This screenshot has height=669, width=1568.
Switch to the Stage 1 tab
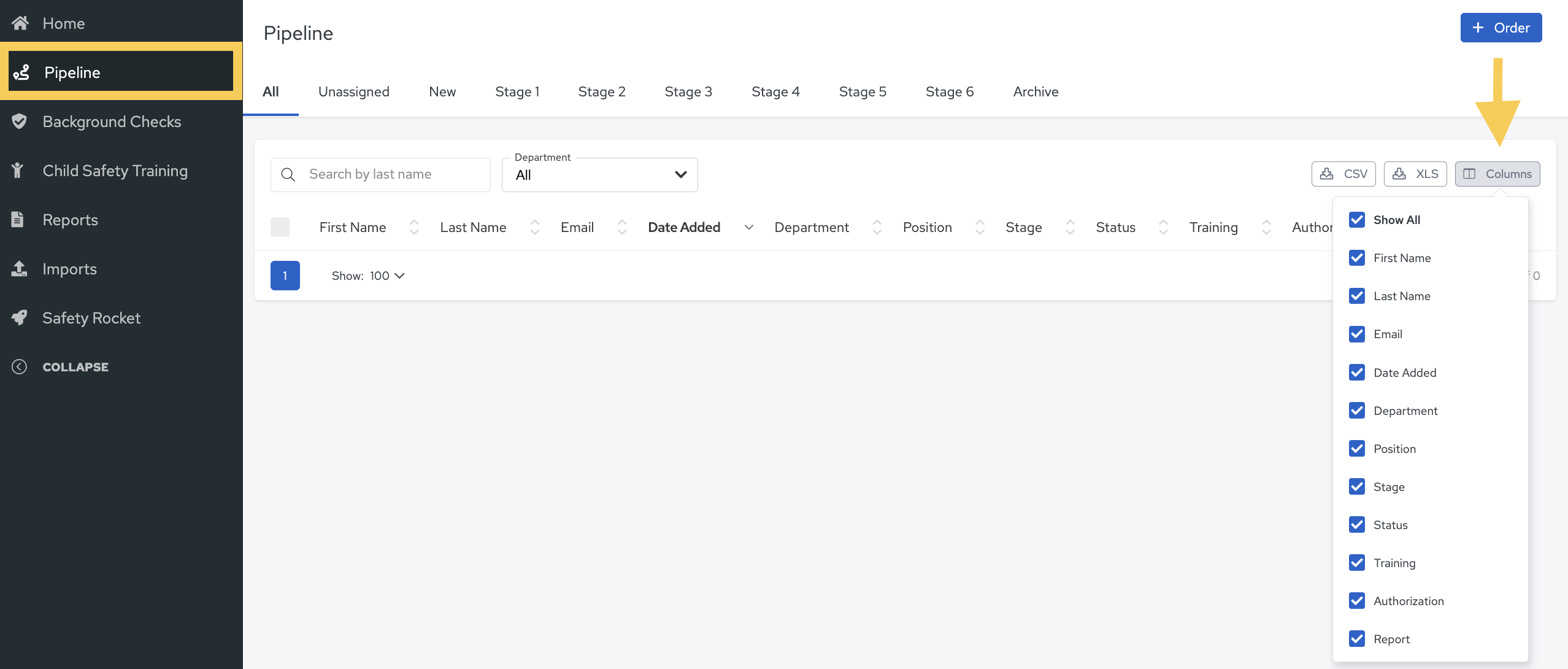tap(517, 92)
